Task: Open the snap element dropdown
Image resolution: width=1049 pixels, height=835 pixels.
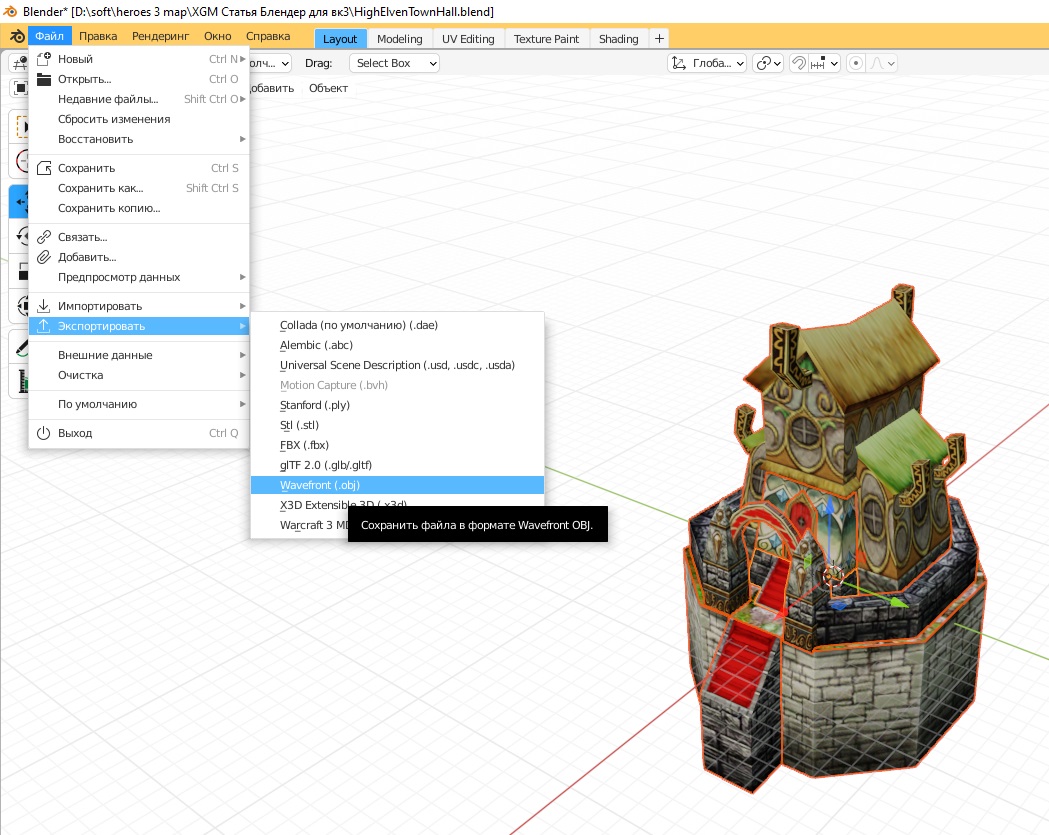Action: point(824,63)
